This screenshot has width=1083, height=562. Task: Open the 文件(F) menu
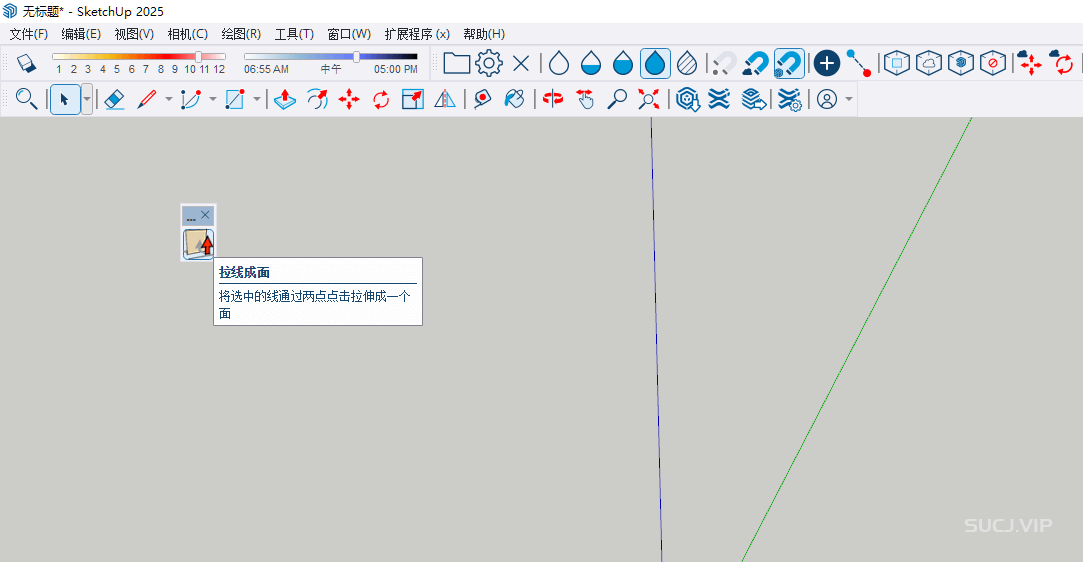point(28,34)
